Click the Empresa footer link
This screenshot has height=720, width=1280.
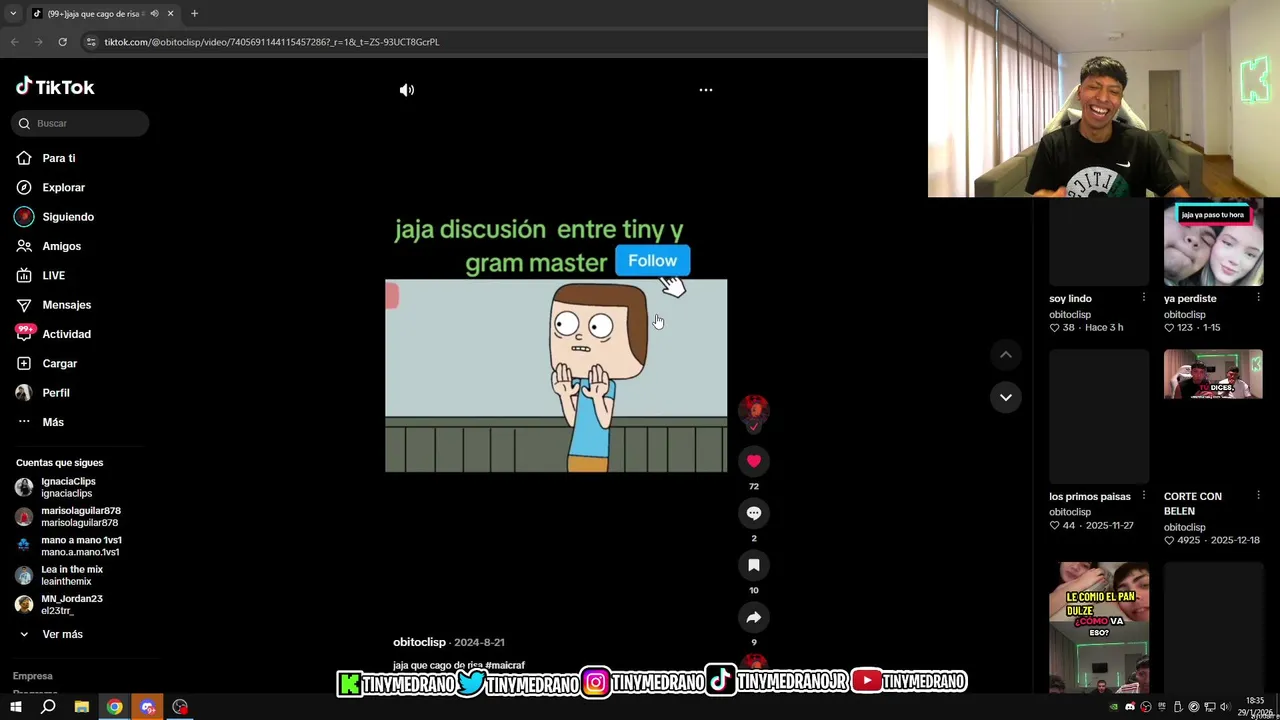coord(32,676)
